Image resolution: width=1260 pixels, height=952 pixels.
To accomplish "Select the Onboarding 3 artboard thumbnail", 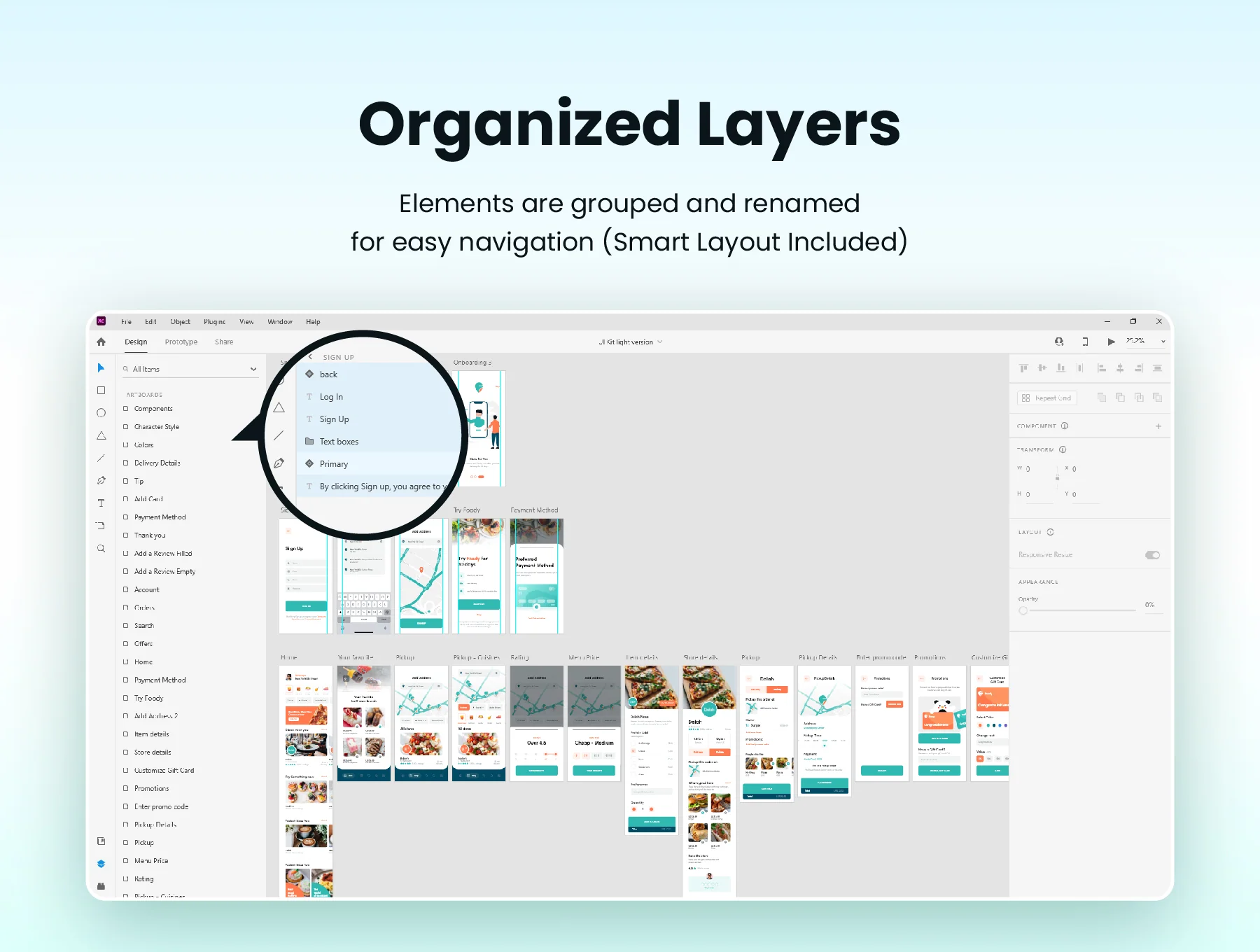I will coord(479,428).
